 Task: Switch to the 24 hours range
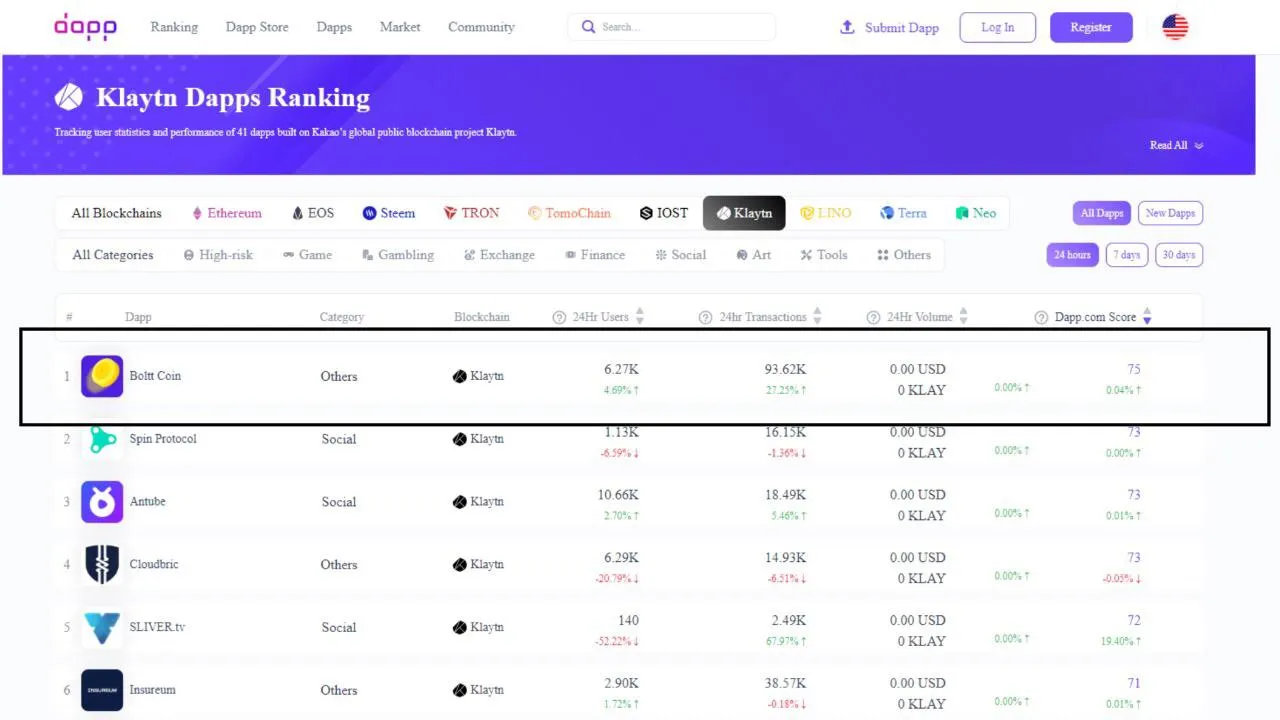pyautogui.click(x=1072, y=255)
